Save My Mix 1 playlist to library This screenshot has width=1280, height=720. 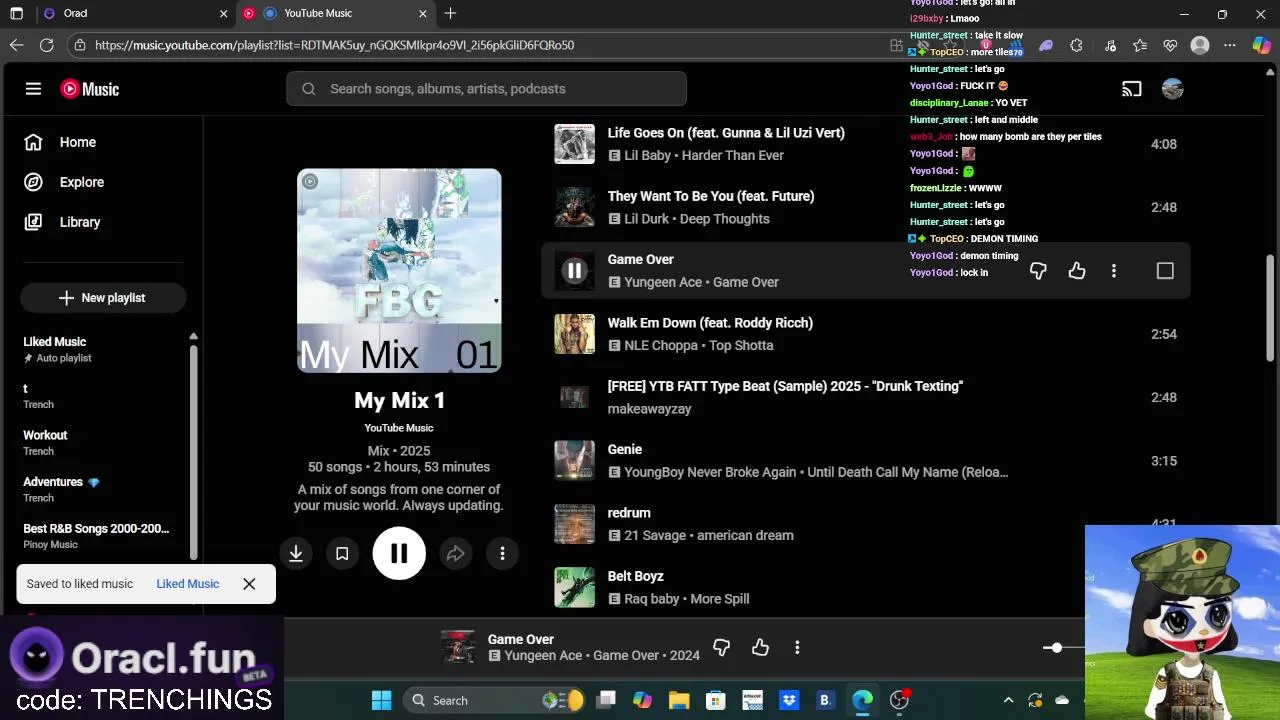[x=342, y=553]
